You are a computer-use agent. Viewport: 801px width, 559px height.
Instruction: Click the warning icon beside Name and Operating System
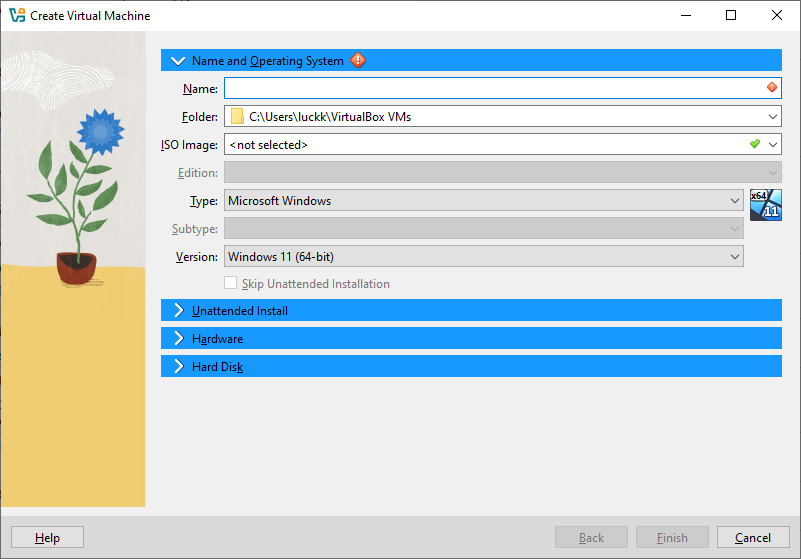pos(358,61)
